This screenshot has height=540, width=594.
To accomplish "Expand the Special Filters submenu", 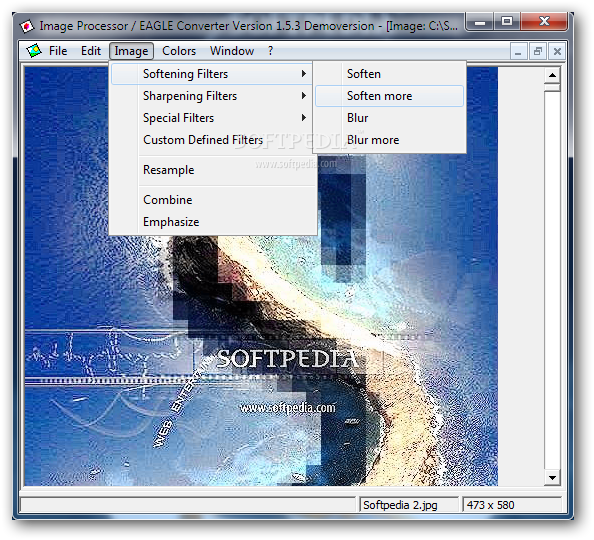I will point(212,118).
